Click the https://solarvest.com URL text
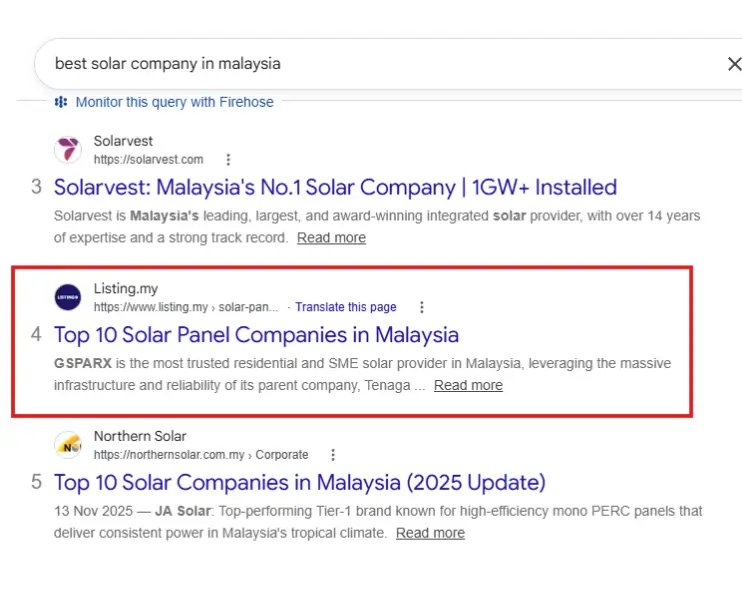The width and height of the screenshot is (742, 597). [149, 159]
